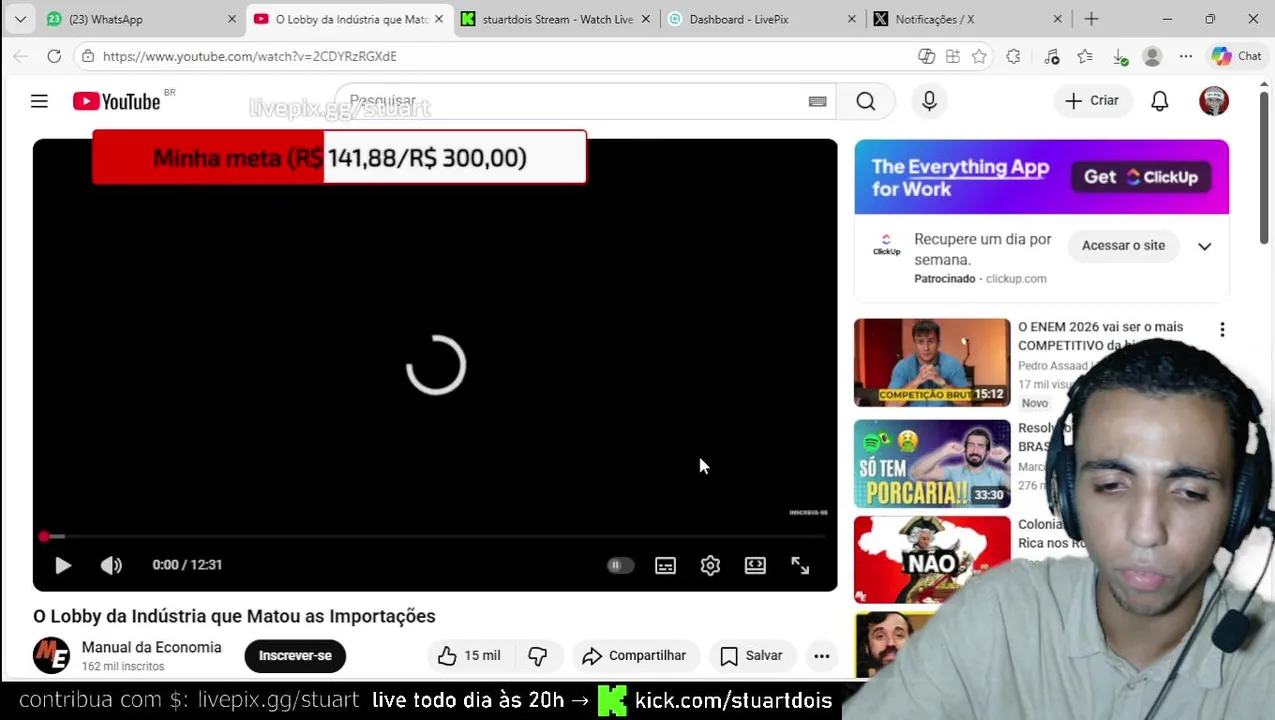This screenshot has width=1275, height=720.
Task: Add this page to favorites star
Action: point(979,56)
